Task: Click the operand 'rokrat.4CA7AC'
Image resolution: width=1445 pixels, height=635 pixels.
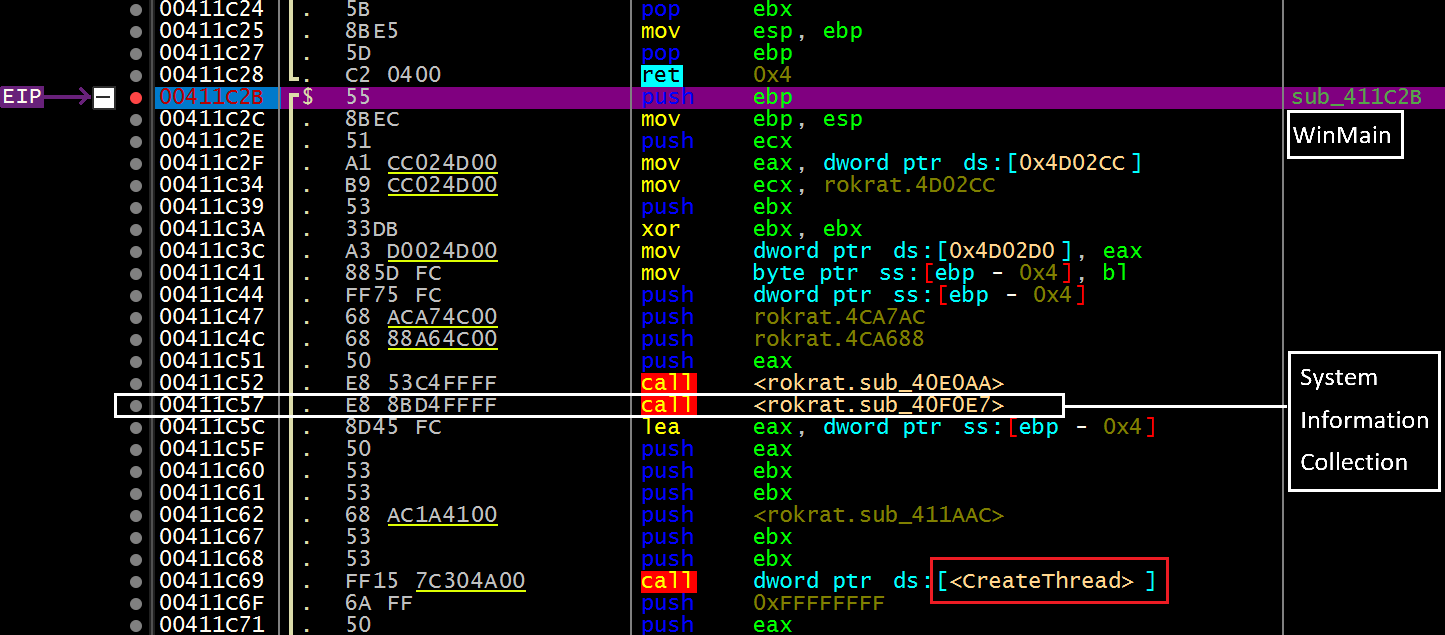Action: pyautogui.click(x=839, y=317)
